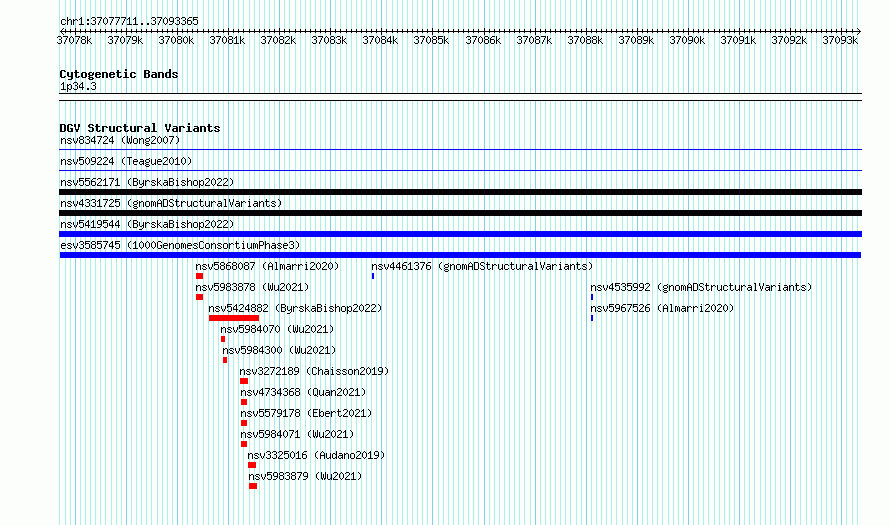Click the thin blue line under nsv509224
Viewport: 890px width, 525px height.
tap(460, 170)
